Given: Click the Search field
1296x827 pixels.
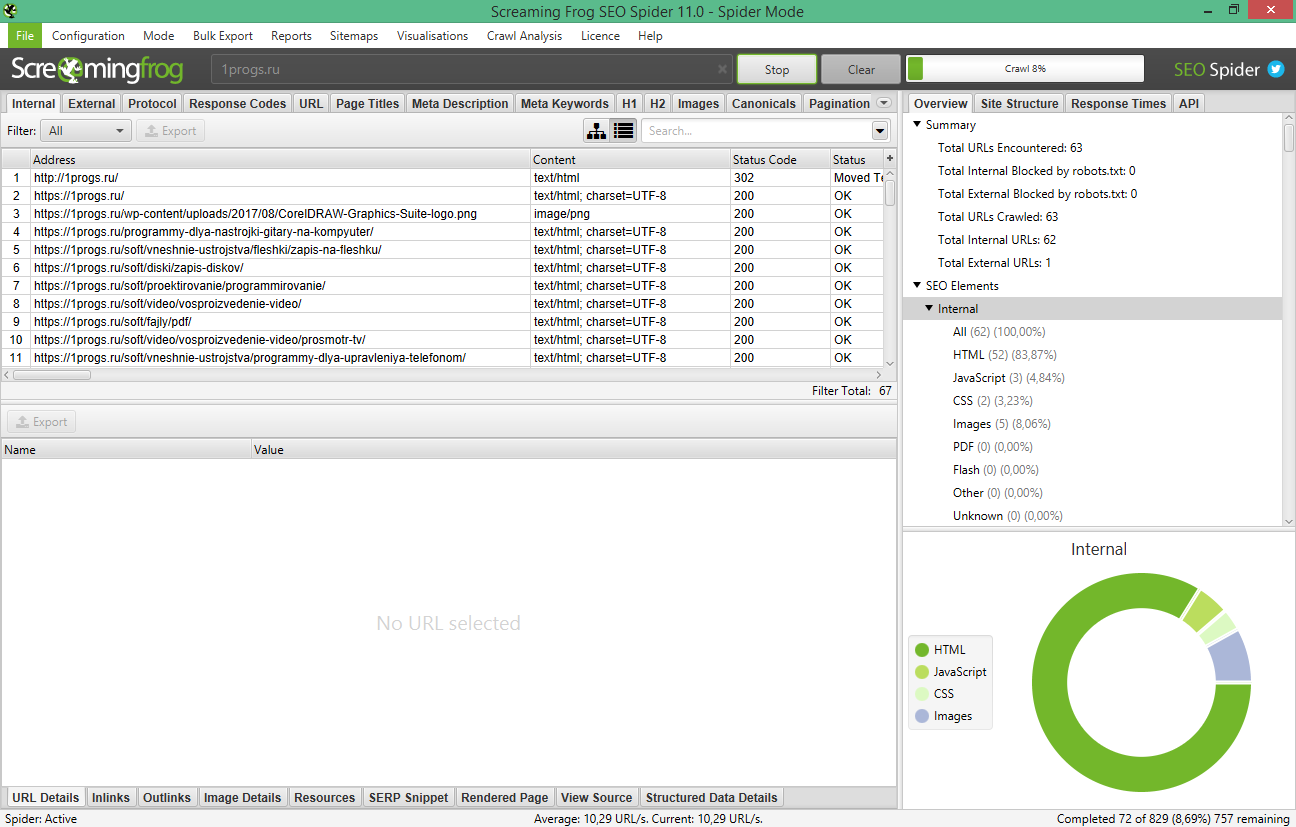Looking at the screenshot, I should point(757,131).
